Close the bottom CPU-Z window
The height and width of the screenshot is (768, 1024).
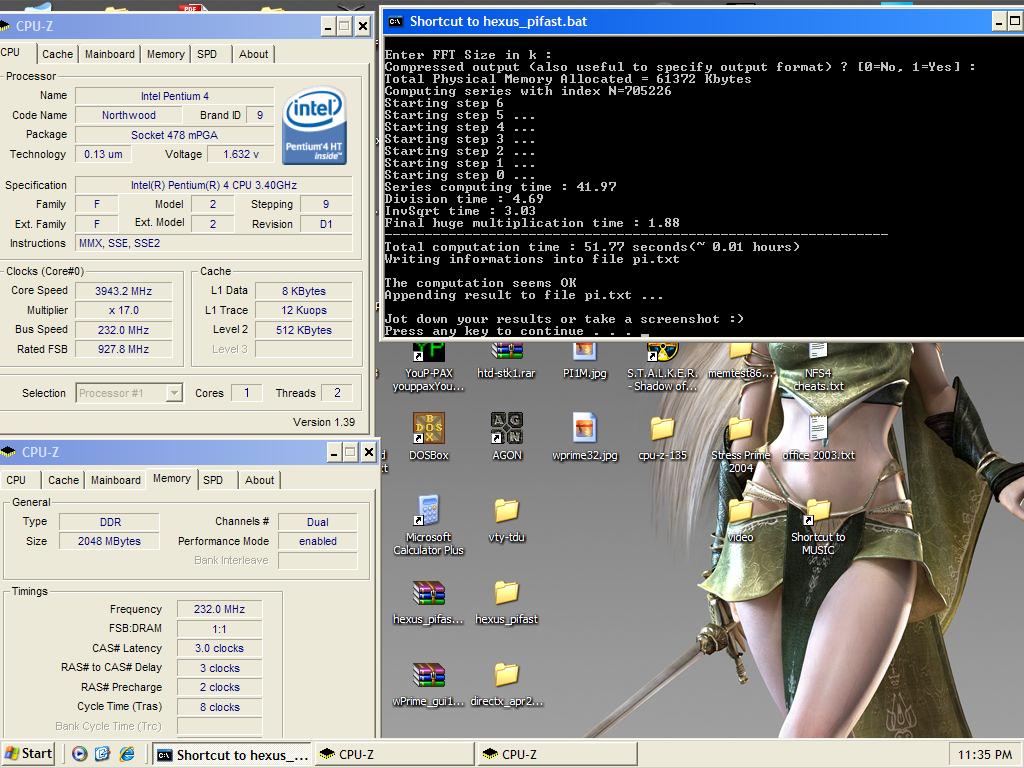coord(368,452)
